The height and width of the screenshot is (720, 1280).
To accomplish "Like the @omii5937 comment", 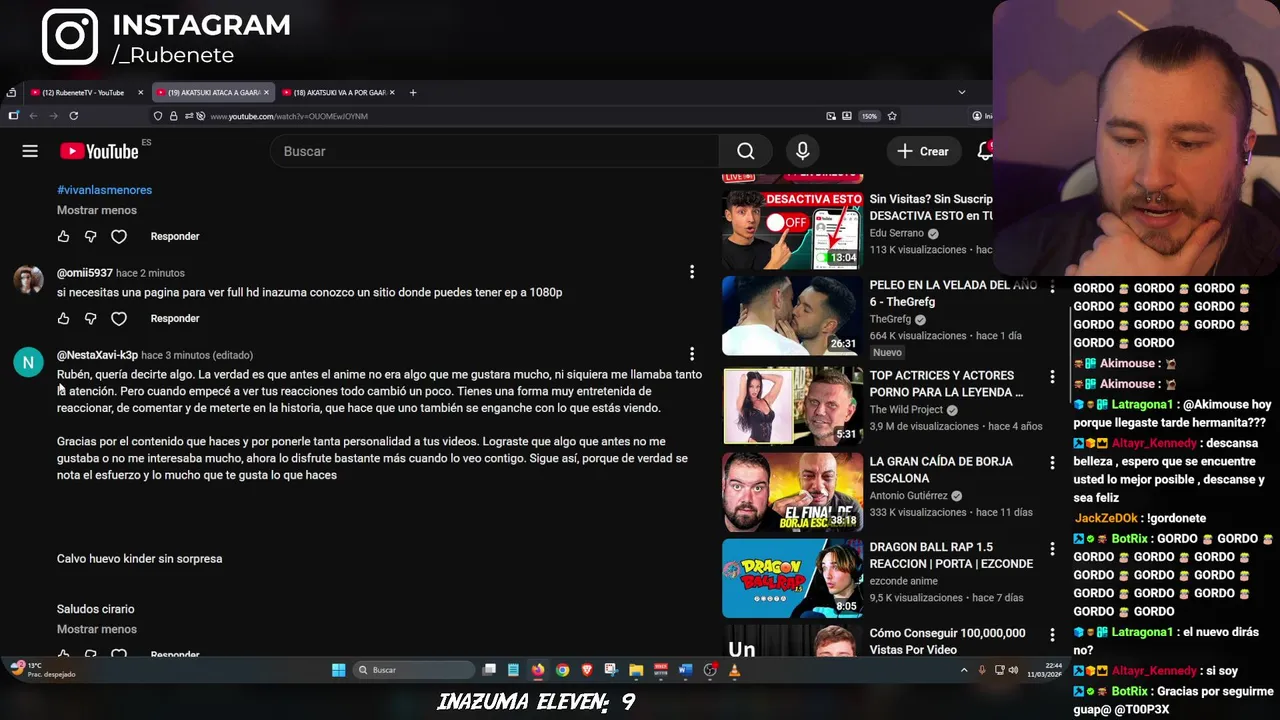I will [63, 318].
